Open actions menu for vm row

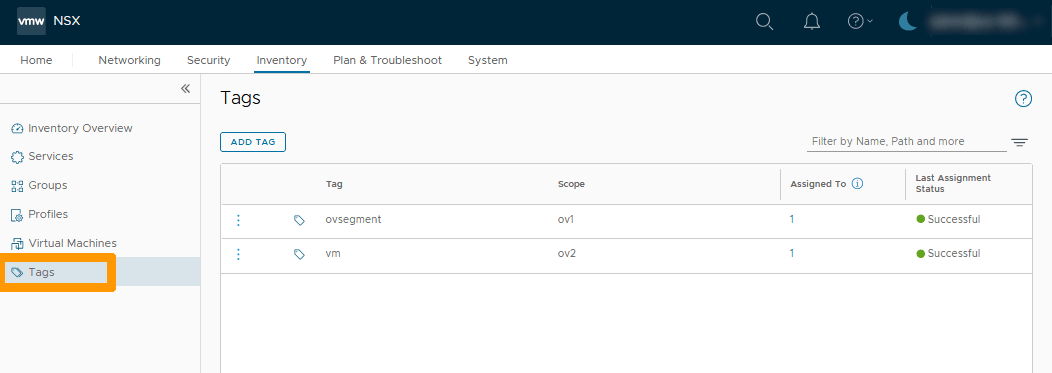[238, 254]
